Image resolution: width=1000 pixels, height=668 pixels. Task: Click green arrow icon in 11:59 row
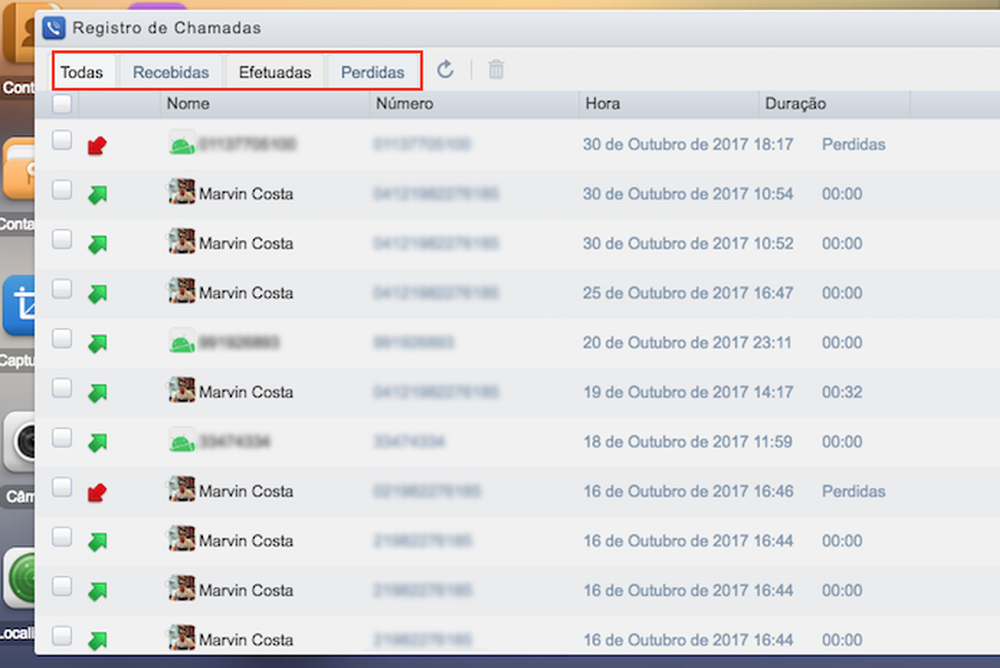coord(98,442)
